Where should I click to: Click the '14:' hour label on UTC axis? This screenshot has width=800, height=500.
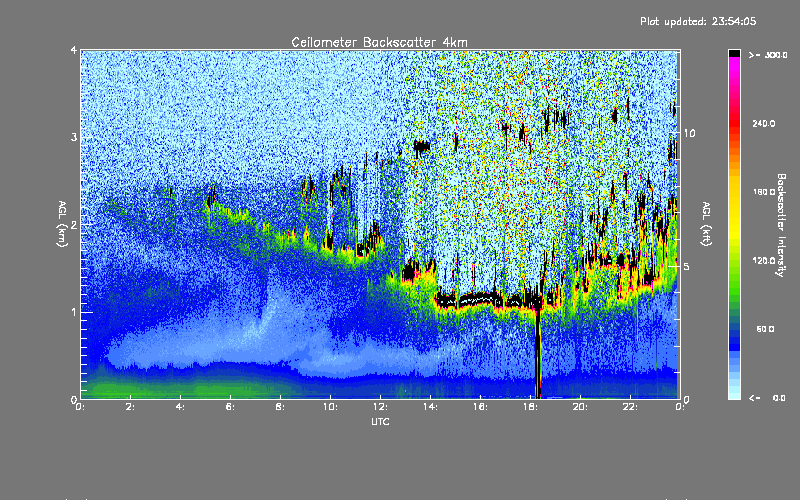pos(431,407)
